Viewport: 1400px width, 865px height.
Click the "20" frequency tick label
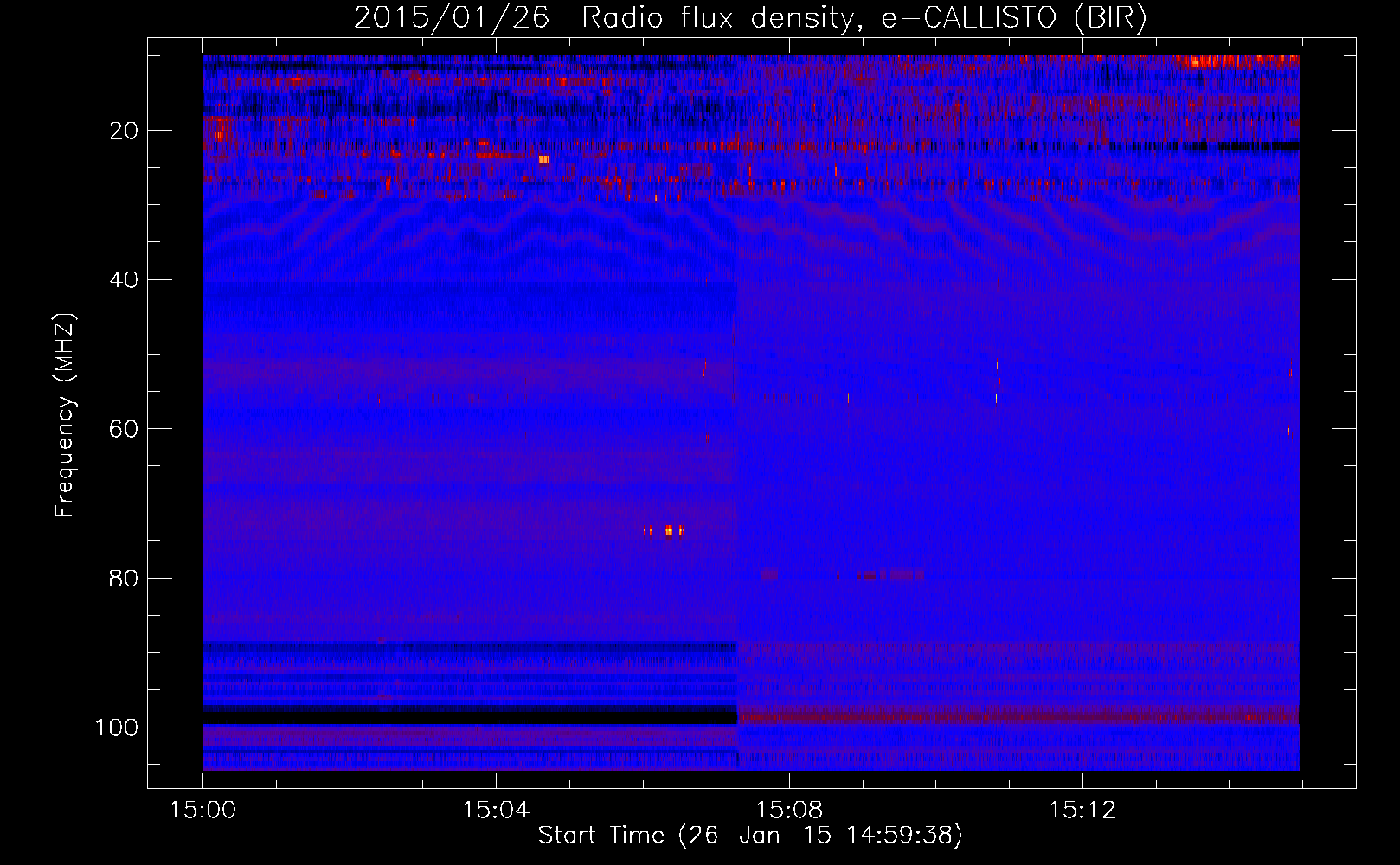point(124,131)
